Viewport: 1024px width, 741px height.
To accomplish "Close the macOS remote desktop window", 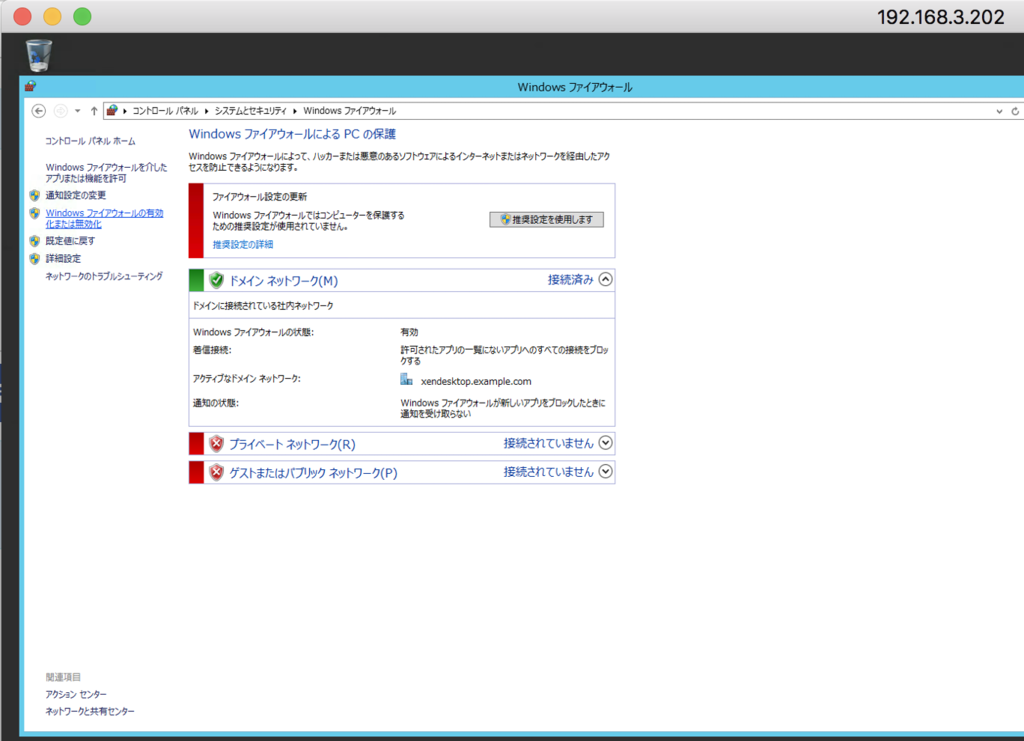I will click(22, 16).
